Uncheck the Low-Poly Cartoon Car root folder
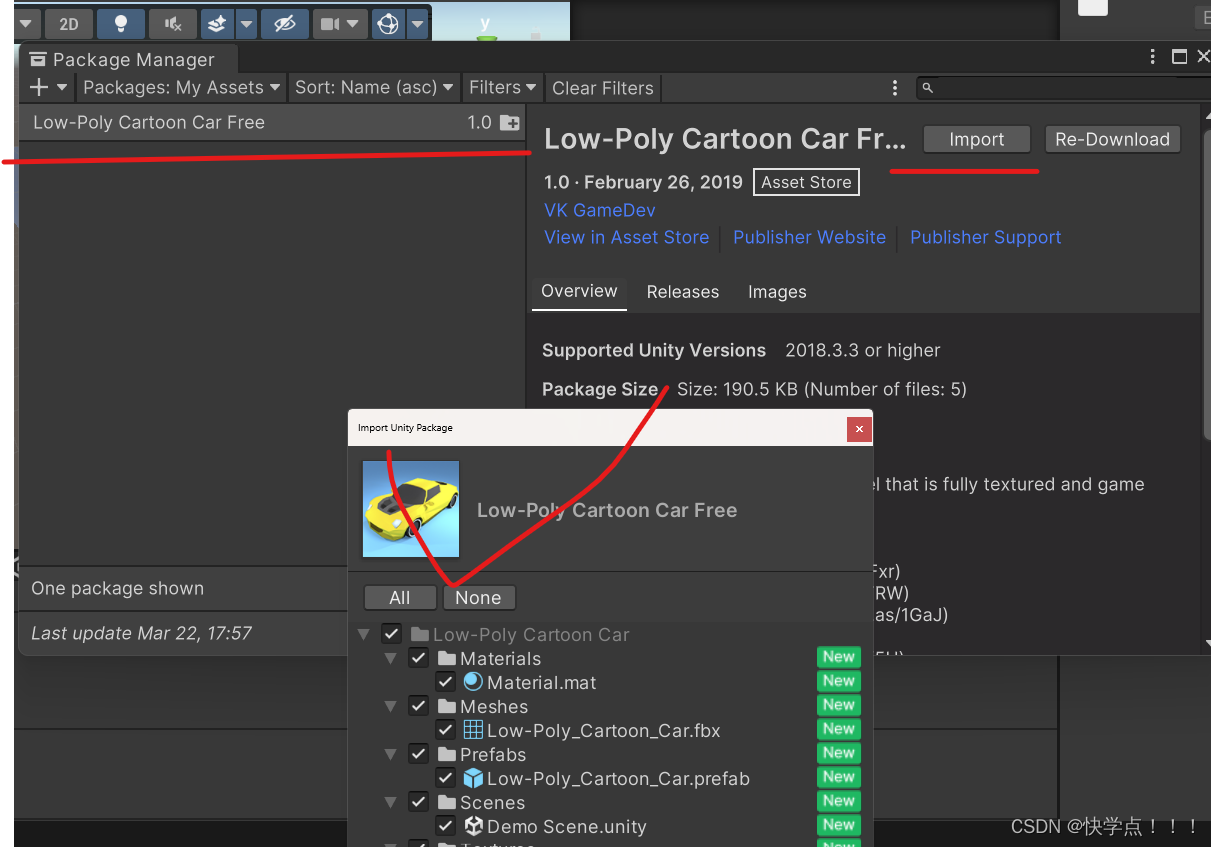This screenshot has height=847, width=1211. (391, 634)
